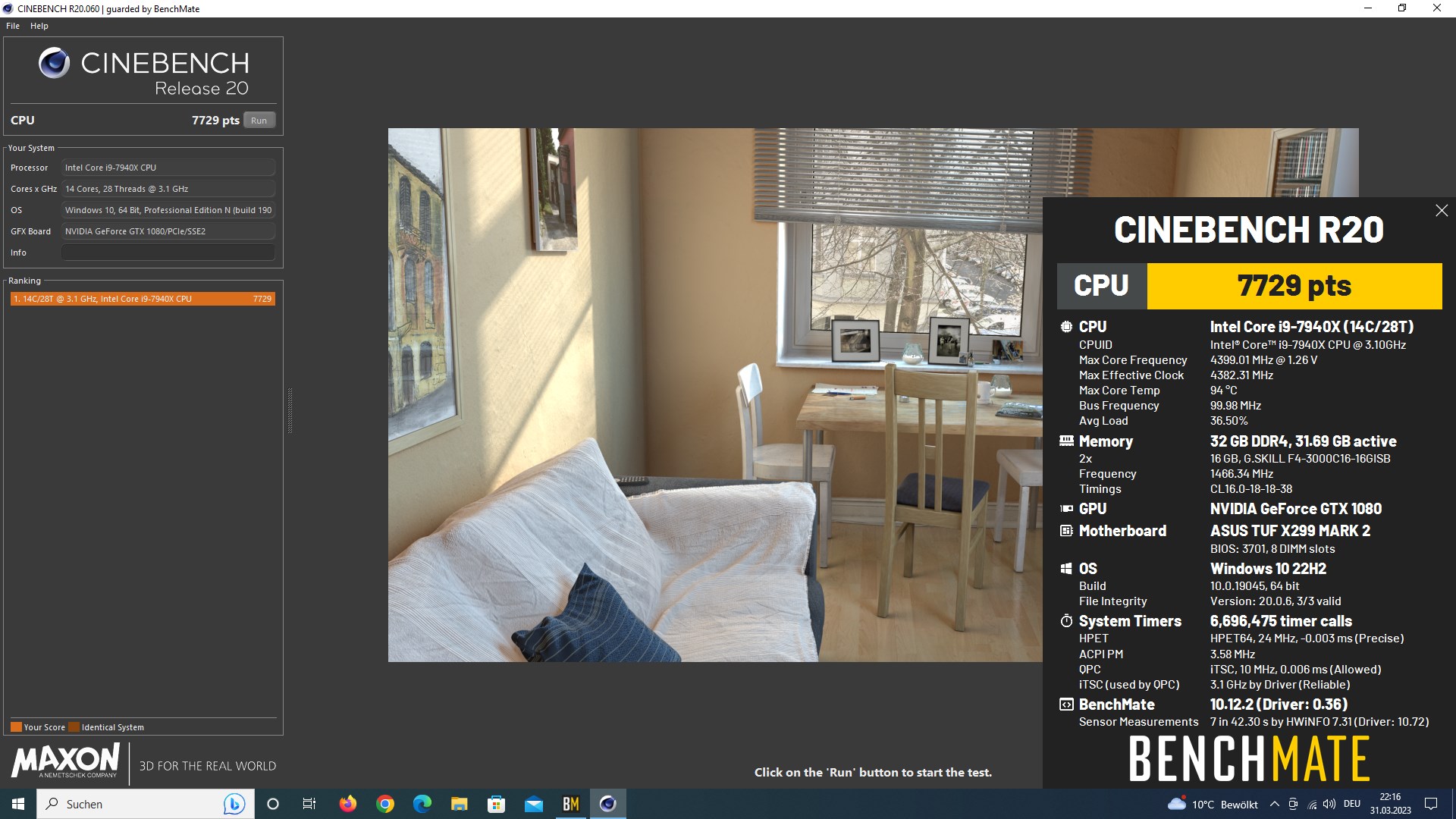Switch to Cinebench taskbar icon
The width and height of the screenshot is (1456, 819).
click(608, 804)
